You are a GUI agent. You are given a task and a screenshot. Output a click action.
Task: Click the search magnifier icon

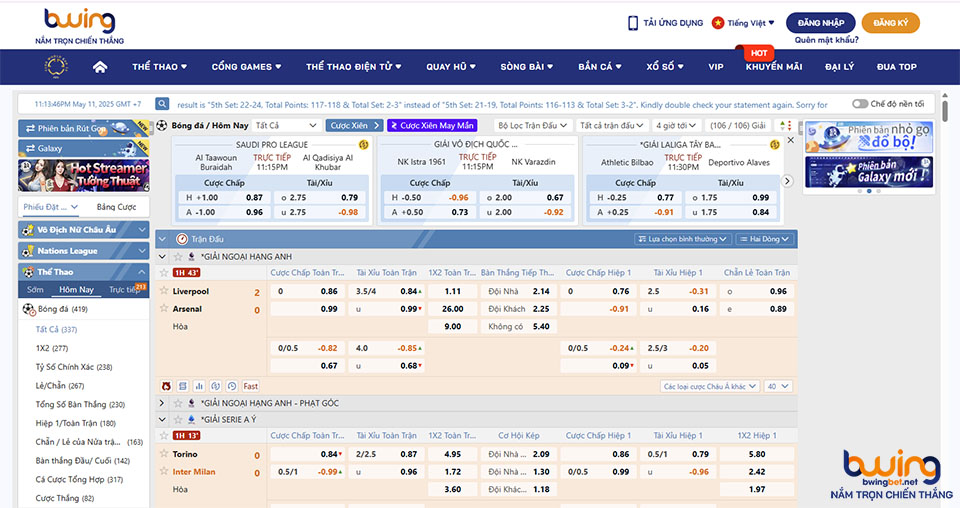tap(162, 104)
